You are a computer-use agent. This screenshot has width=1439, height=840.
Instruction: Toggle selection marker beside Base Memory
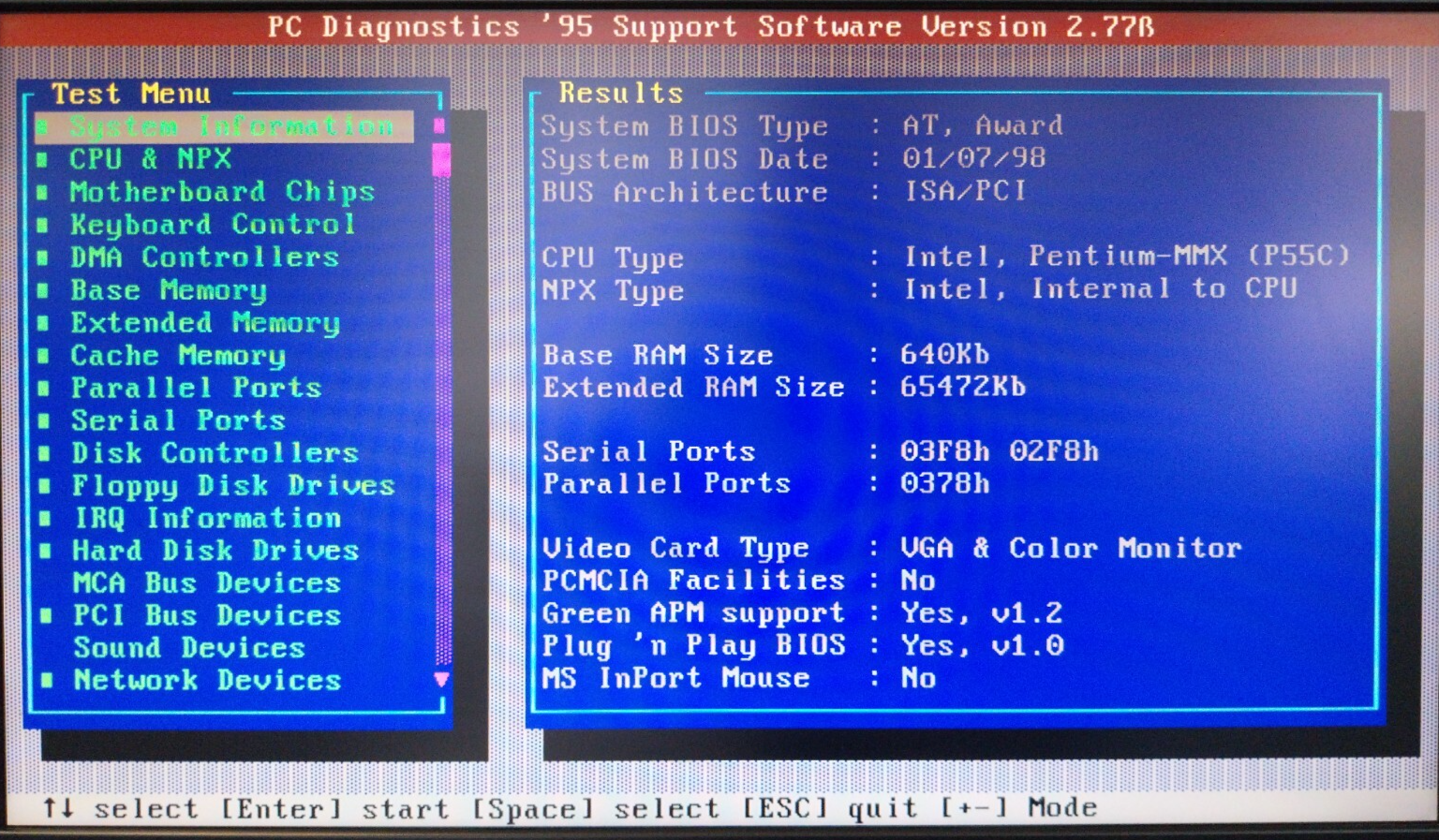coord(42,291)
